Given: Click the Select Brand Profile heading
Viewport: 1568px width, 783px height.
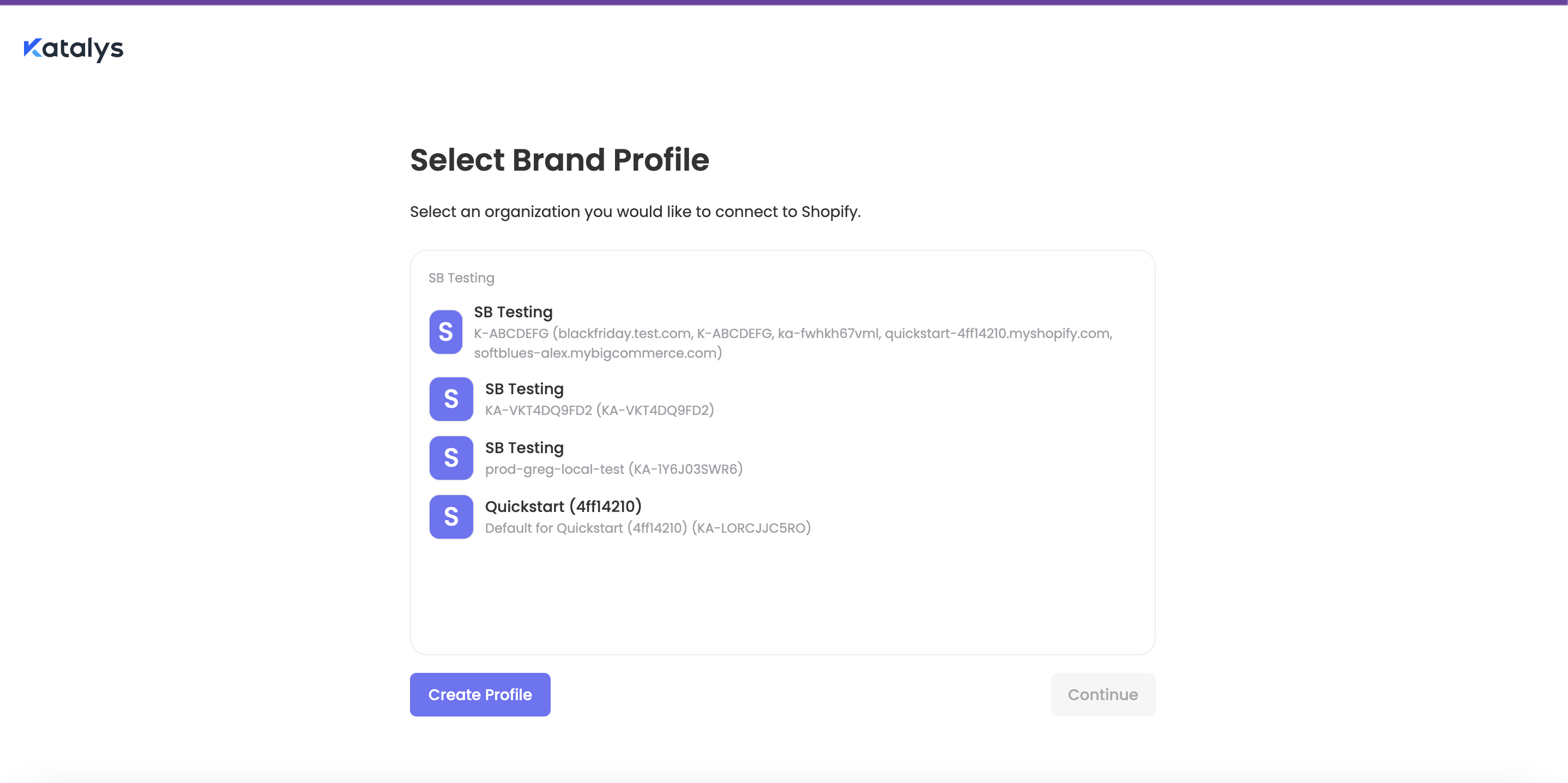Looking at the screenshot, I should [x=559, y=160].
